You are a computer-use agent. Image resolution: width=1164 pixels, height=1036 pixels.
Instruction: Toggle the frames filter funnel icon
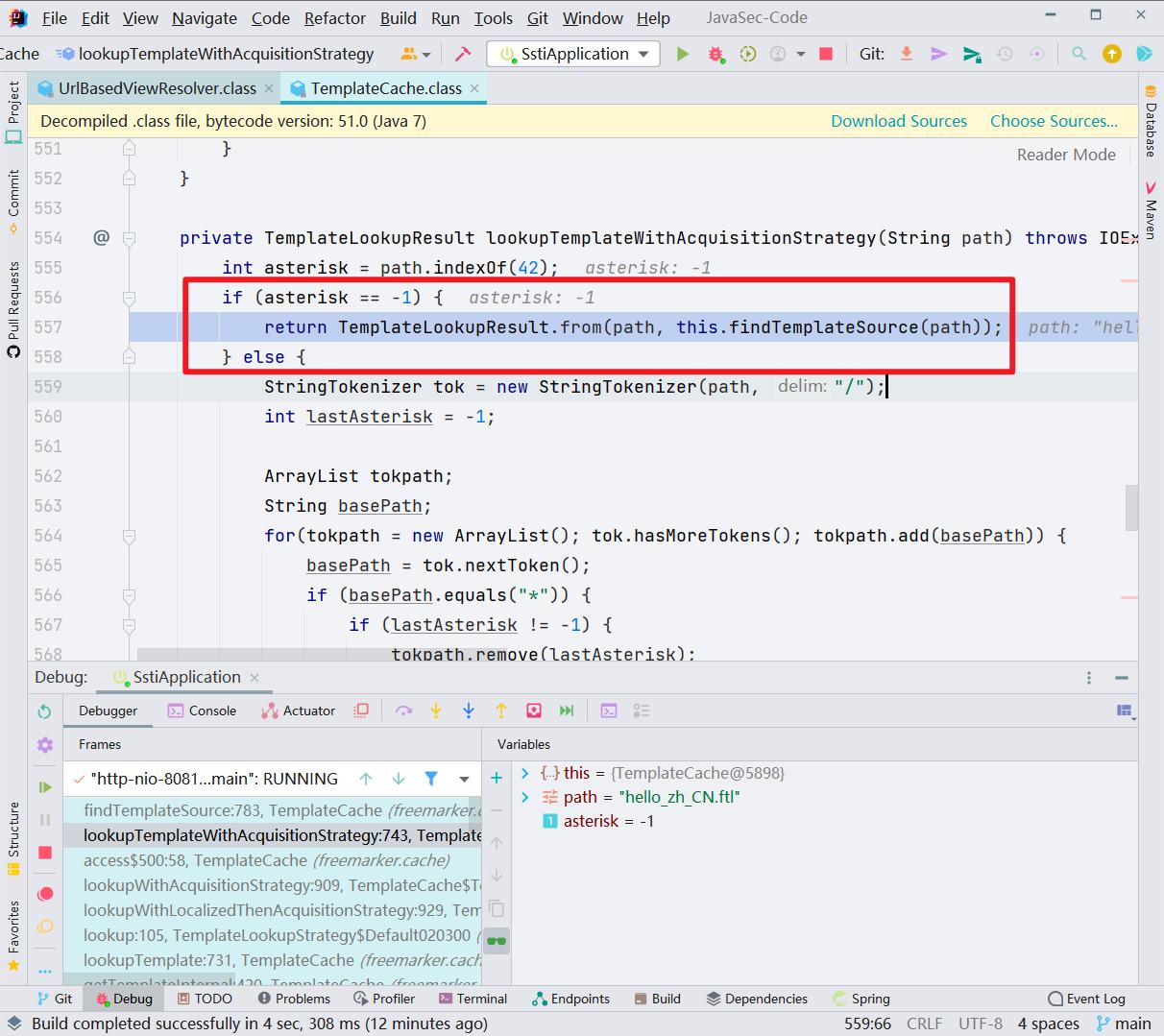[x=430, y=779]
